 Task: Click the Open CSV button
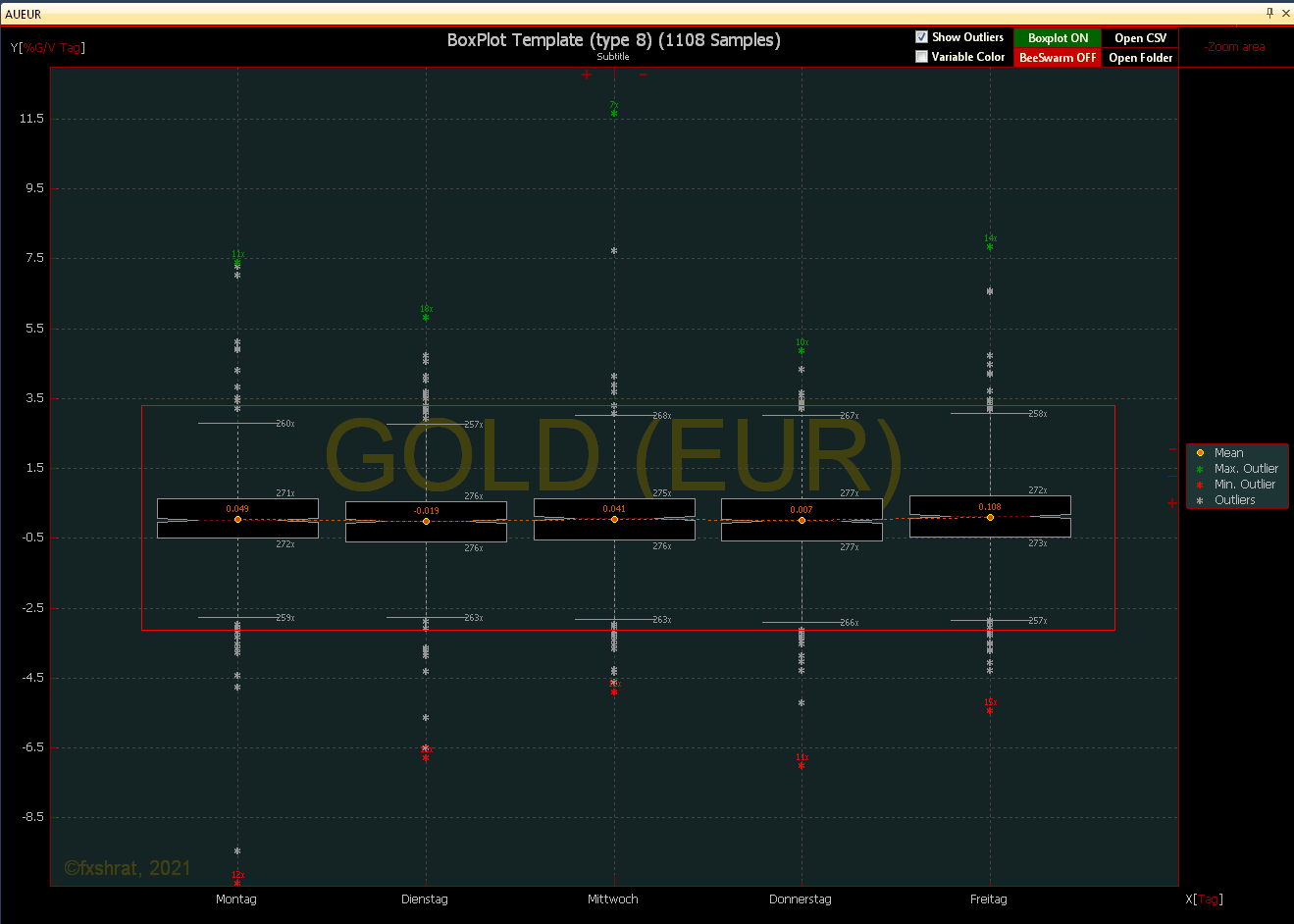[x=1140, y=38]
